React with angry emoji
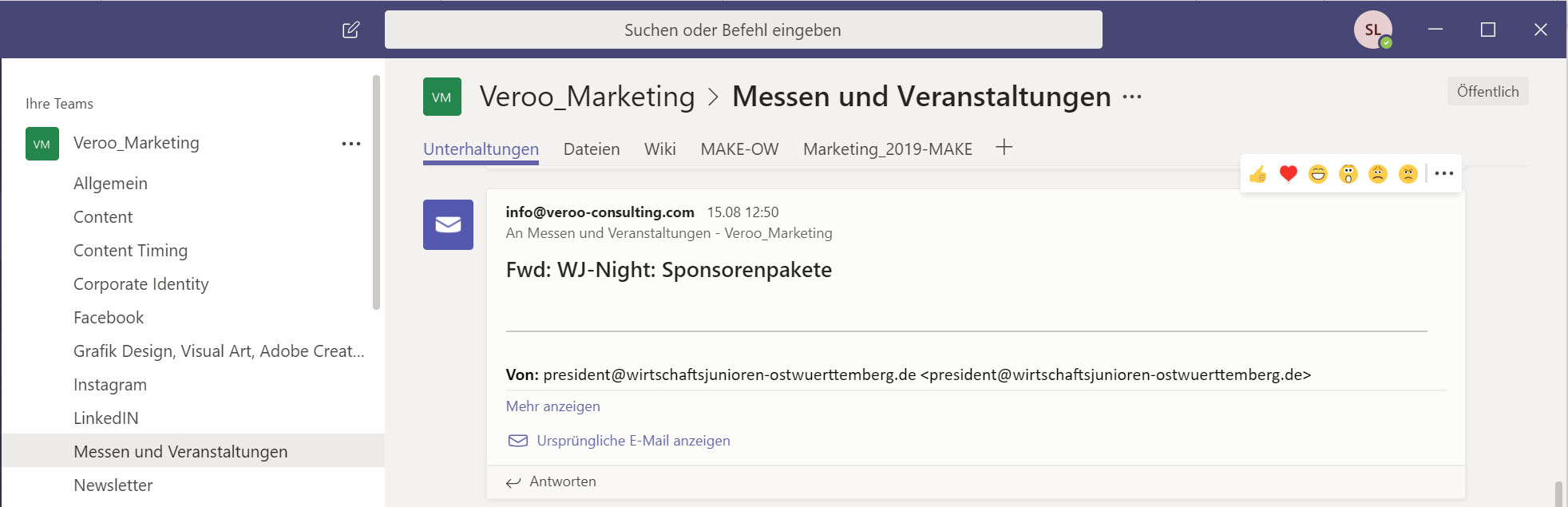The image size is (1568, 507). pyautogui.click(x=1408, y=173)
